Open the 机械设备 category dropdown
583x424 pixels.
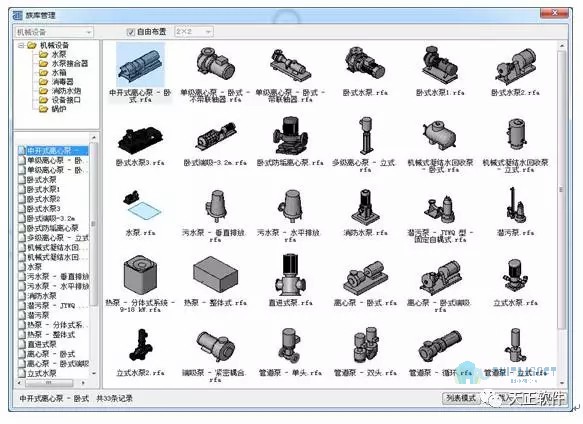pyautogui.click(x=53, y=32)
